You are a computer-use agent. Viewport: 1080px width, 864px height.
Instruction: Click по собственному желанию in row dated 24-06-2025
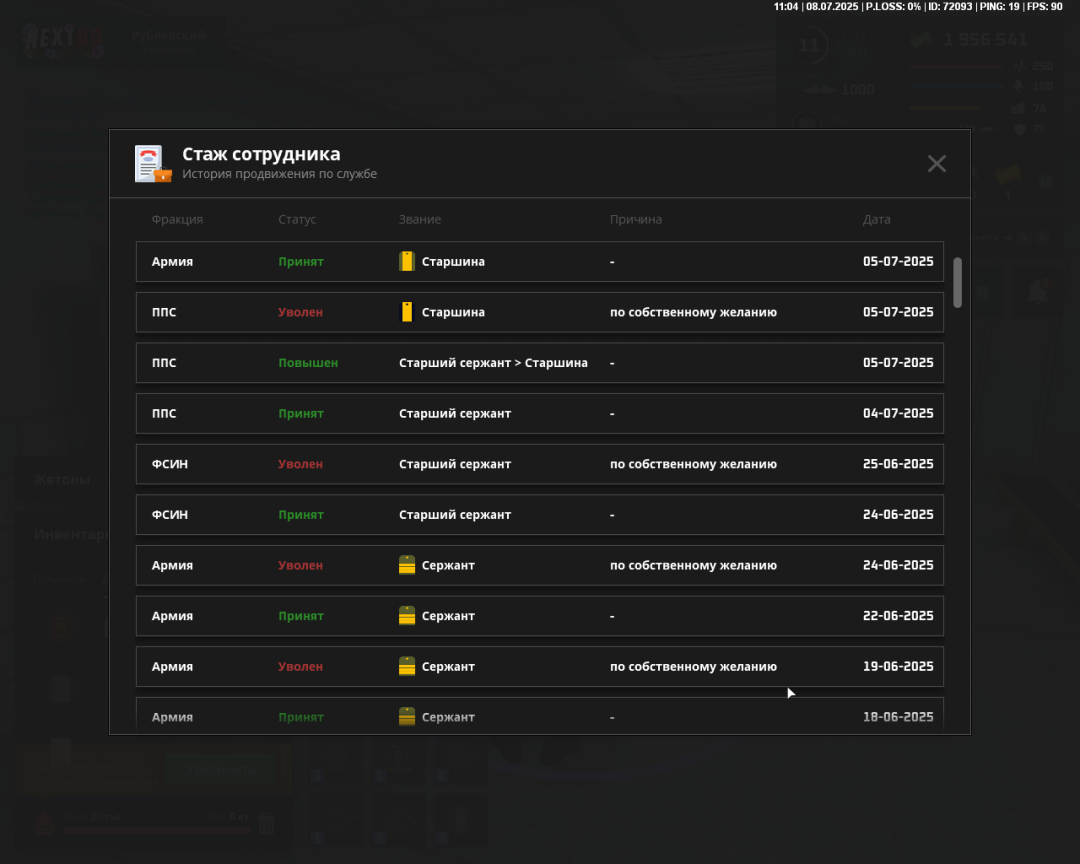coord(693,565)
